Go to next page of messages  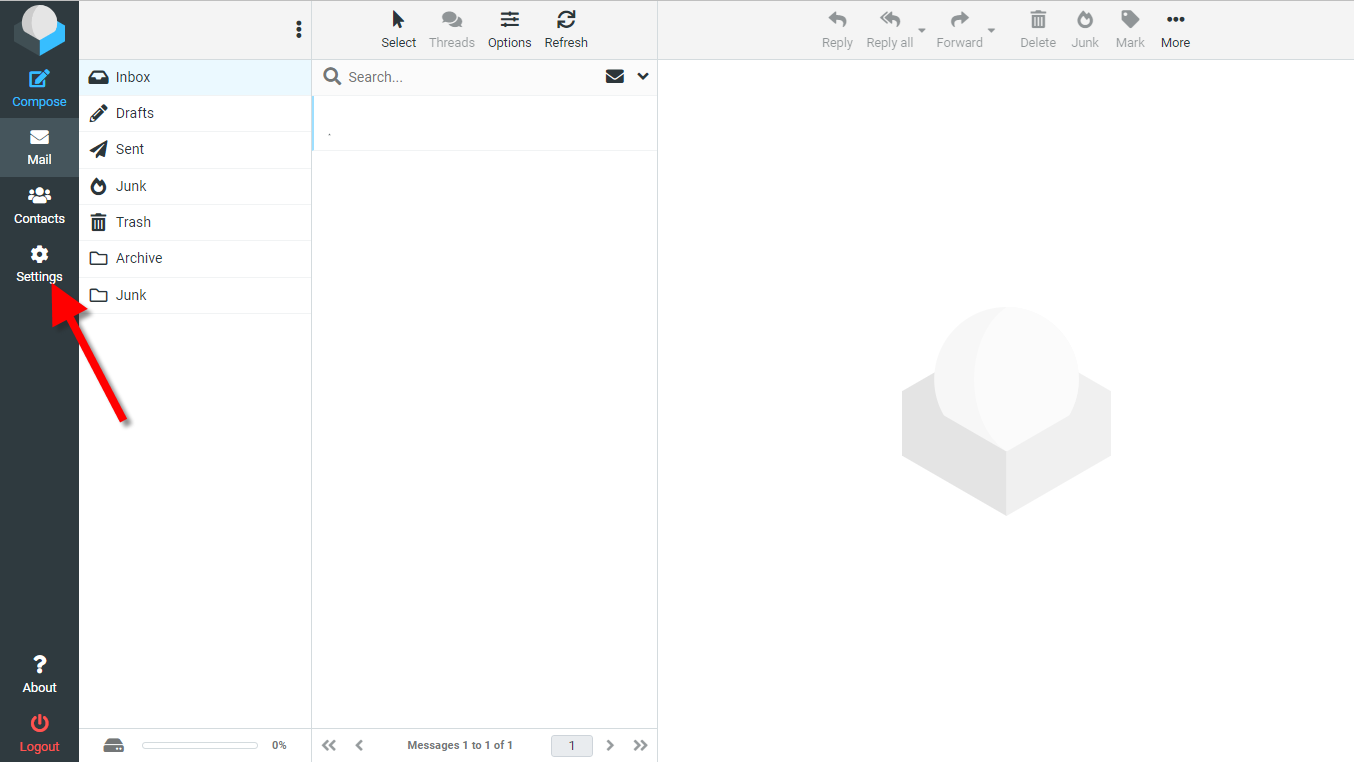click(610, 745)
